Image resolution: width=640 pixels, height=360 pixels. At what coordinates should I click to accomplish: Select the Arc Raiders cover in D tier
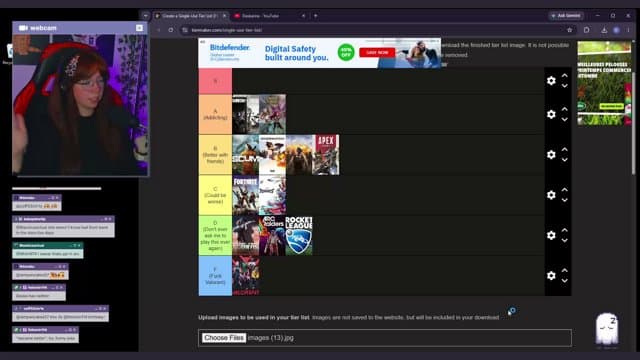[x=272, y=236]
